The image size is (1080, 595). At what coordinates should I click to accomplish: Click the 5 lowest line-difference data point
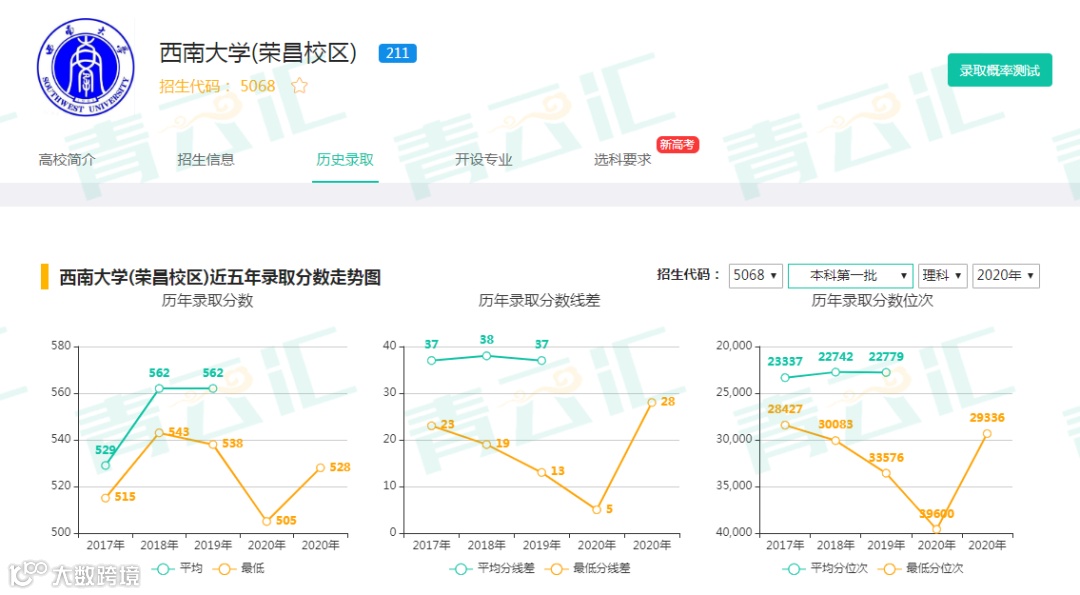point(596,510)
